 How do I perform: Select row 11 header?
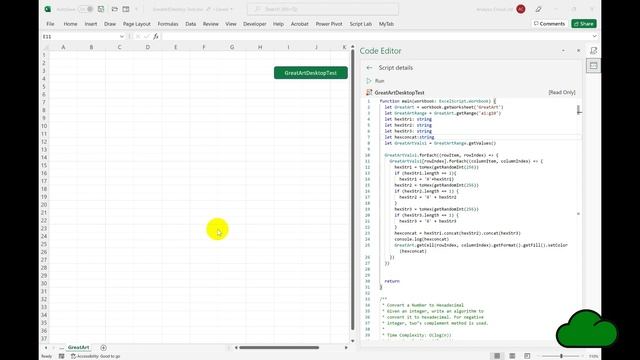pos(44,134)
